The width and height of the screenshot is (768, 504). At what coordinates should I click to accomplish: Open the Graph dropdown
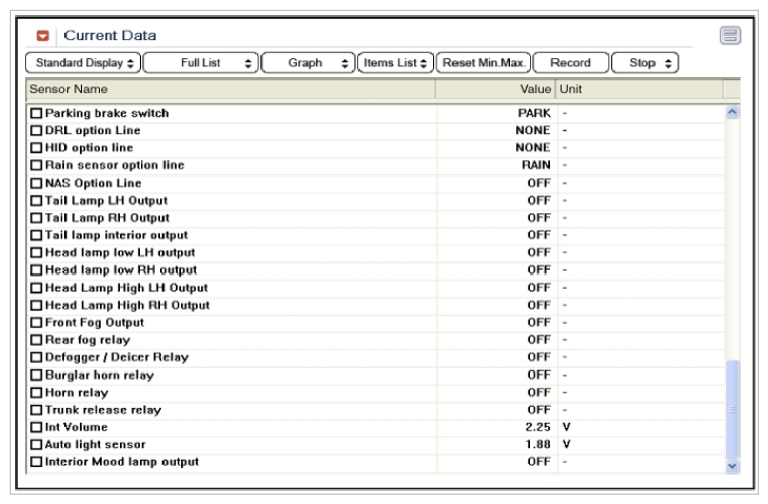[x=308, y=63]
